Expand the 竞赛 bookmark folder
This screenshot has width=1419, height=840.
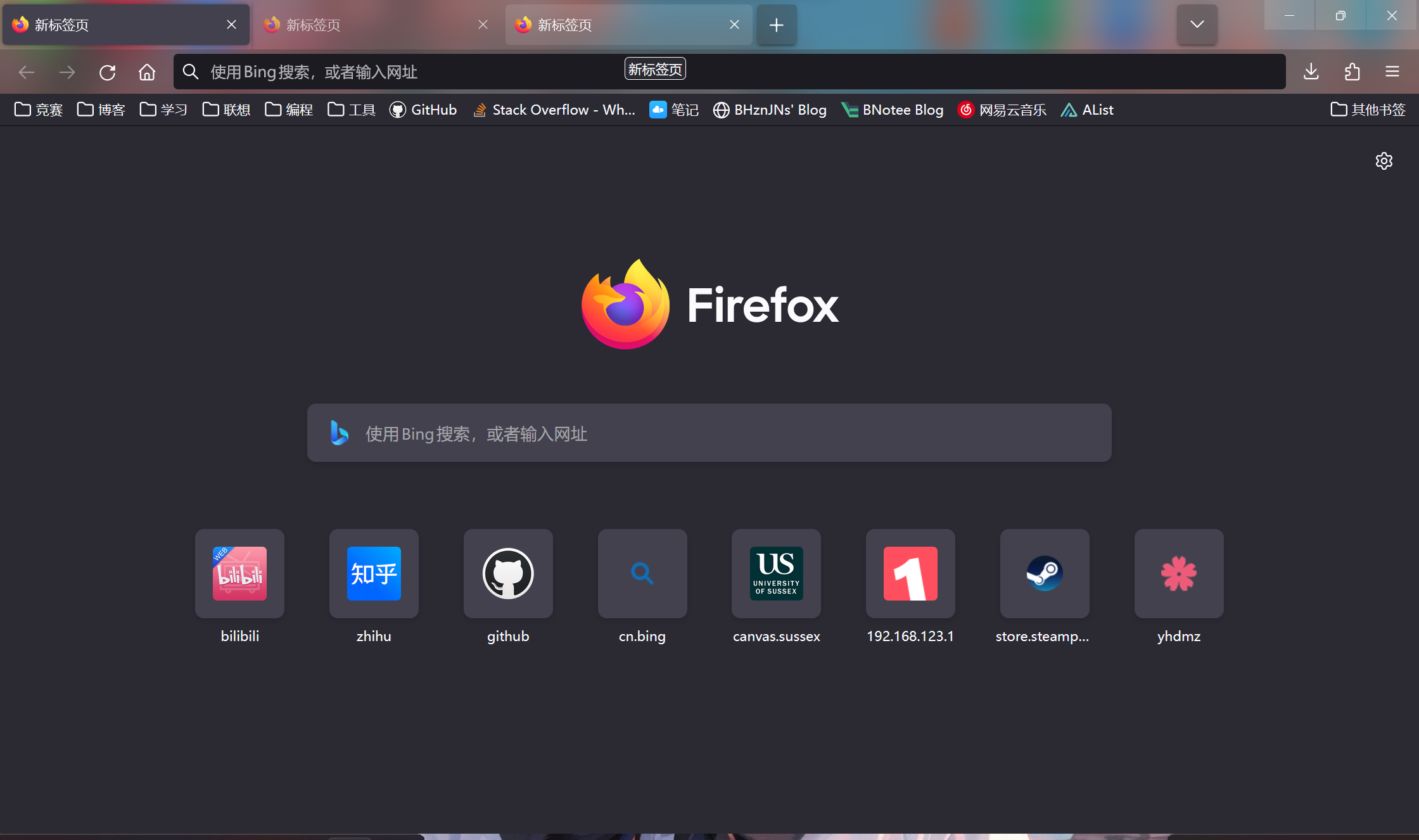pos(39,110)
